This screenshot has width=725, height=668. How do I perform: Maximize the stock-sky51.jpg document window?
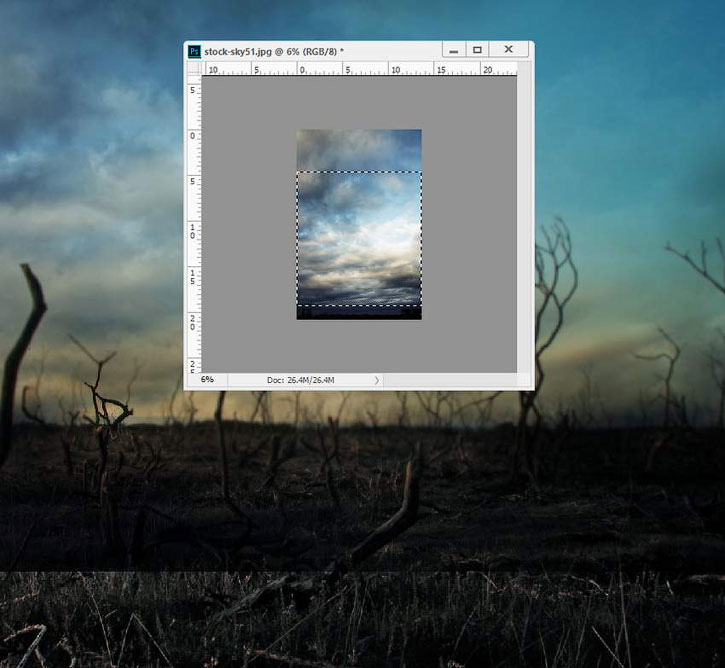(x=477, y=50)
